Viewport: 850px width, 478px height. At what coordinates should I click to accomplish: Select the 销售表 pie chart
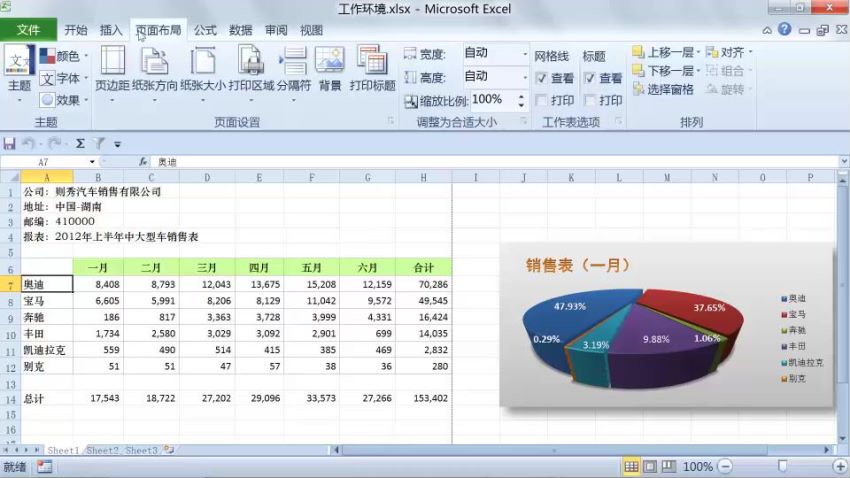666,326
